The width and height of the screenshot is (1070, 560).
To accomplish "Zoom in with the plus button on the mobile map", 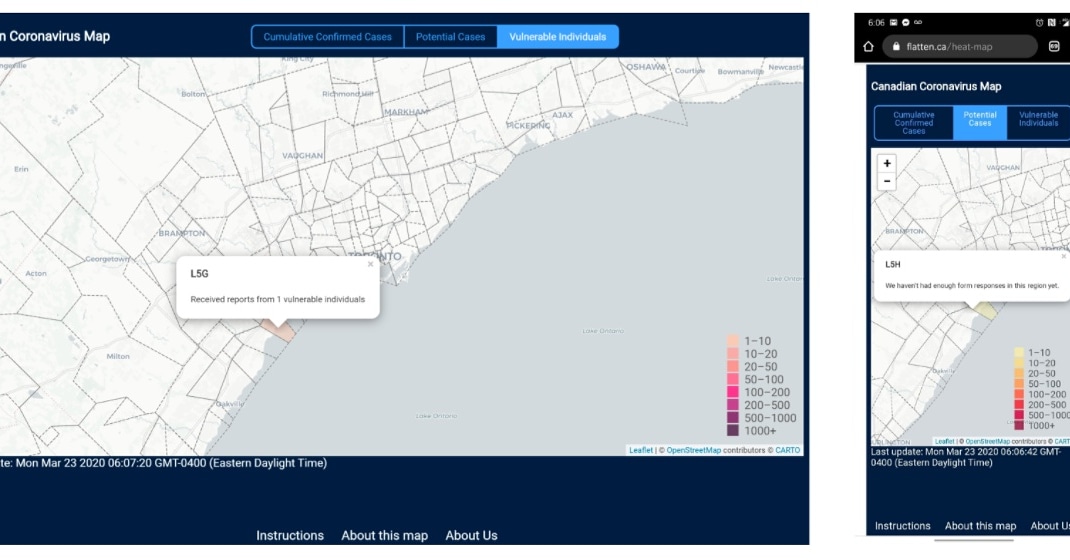I will coord(886,163).
